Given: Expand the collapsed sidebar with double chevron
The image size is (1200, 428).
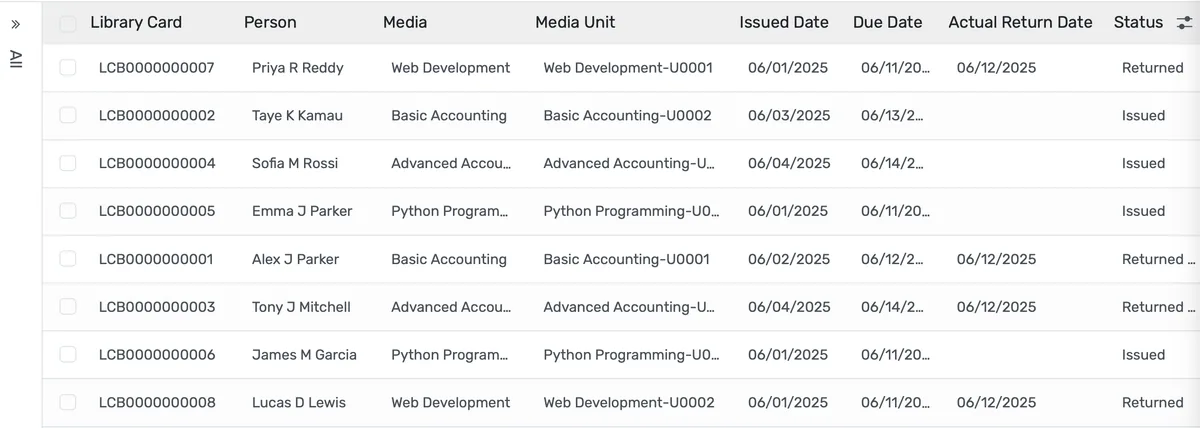Looking at the screenshot, I should [x=16, y=23].
